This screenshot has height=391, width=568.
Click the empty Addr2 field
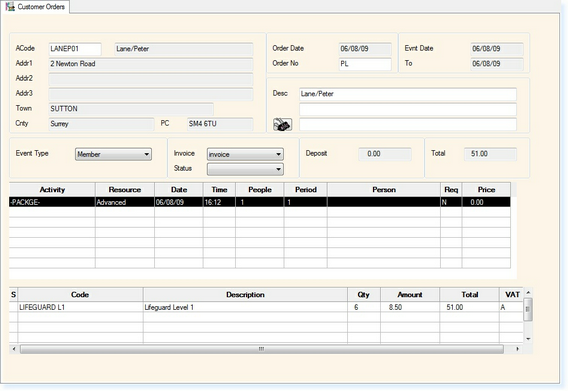pyautogui.click(x=151, y=79)
